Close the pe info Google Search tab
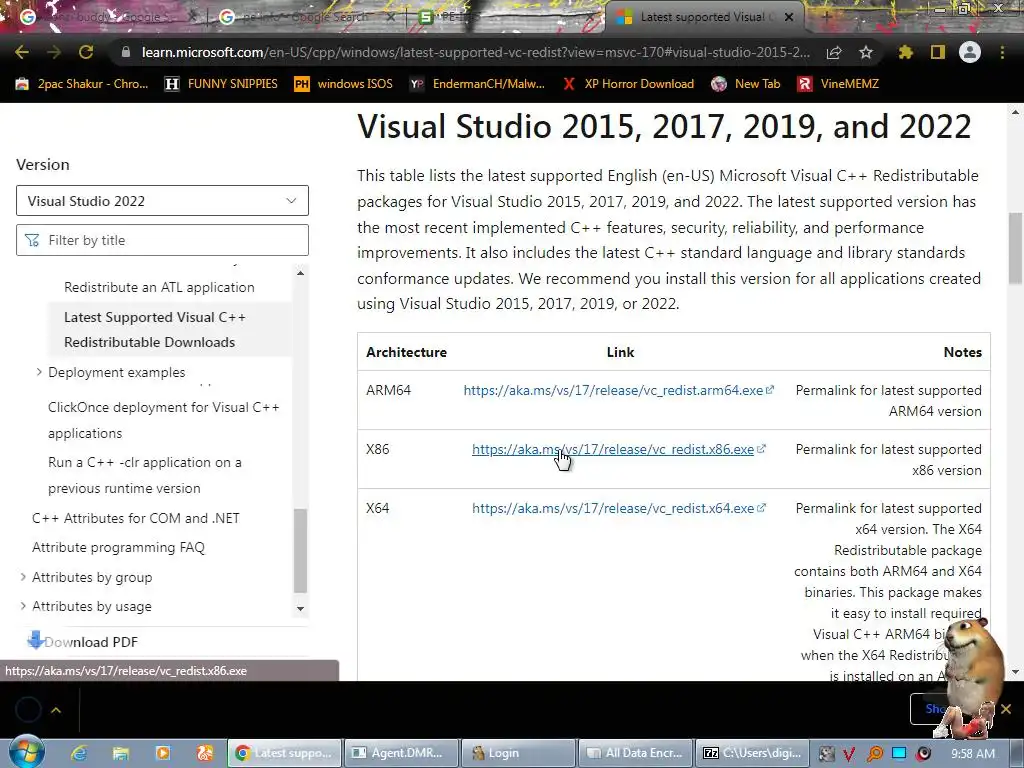1024x768 pixels. [x=391, y=17]
